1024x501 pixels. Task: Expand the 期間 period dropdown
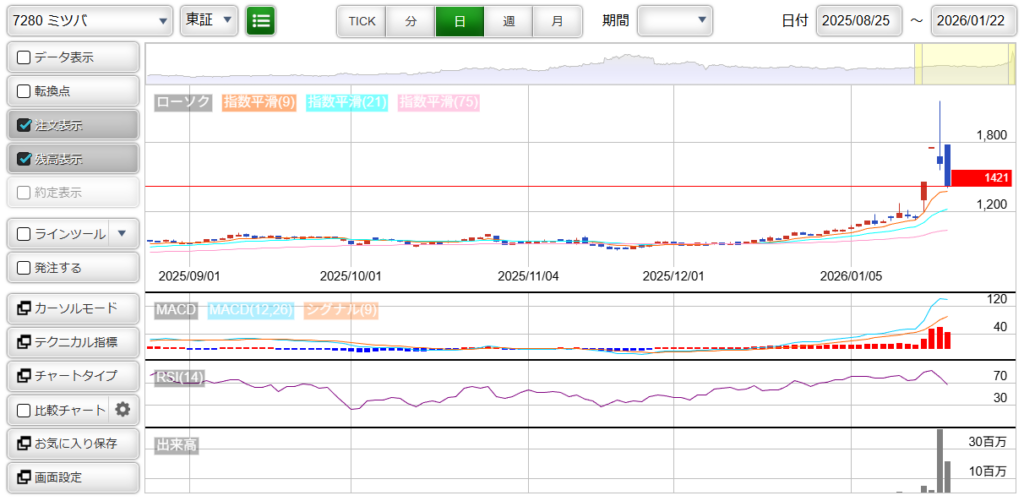675,20
